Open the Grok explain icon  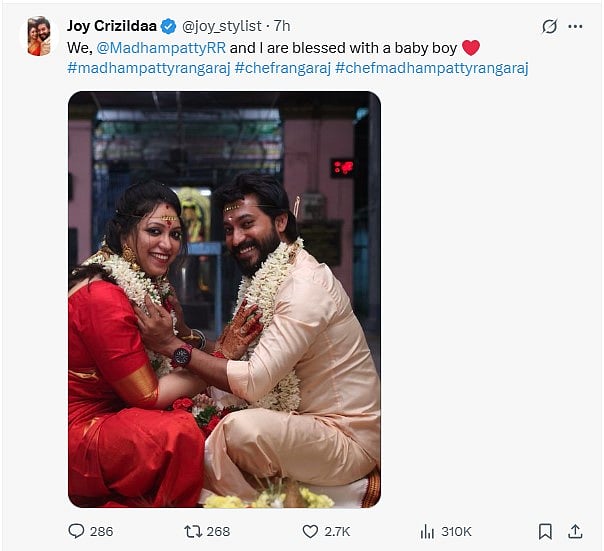point(549,27)
